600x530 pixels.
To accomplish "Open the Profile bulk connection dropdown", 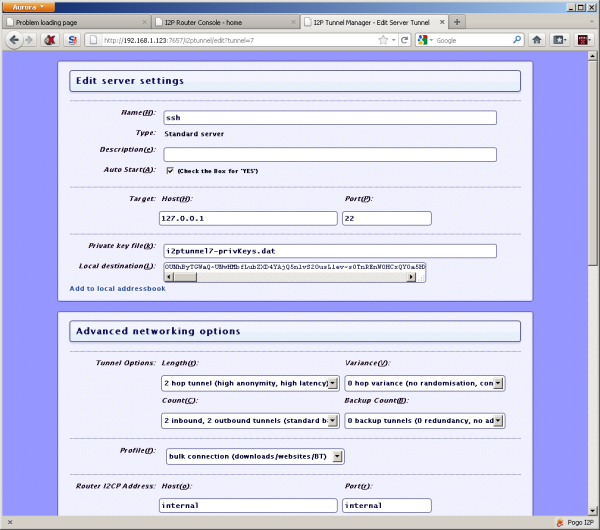I will 255,457.
